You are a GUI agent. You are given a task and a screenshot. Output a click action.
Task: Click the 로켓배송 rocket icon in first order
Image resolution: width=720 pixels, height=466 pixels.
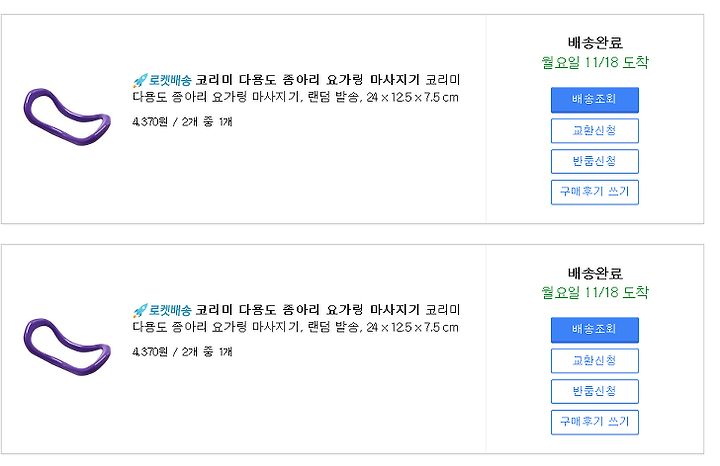[140, 80]
